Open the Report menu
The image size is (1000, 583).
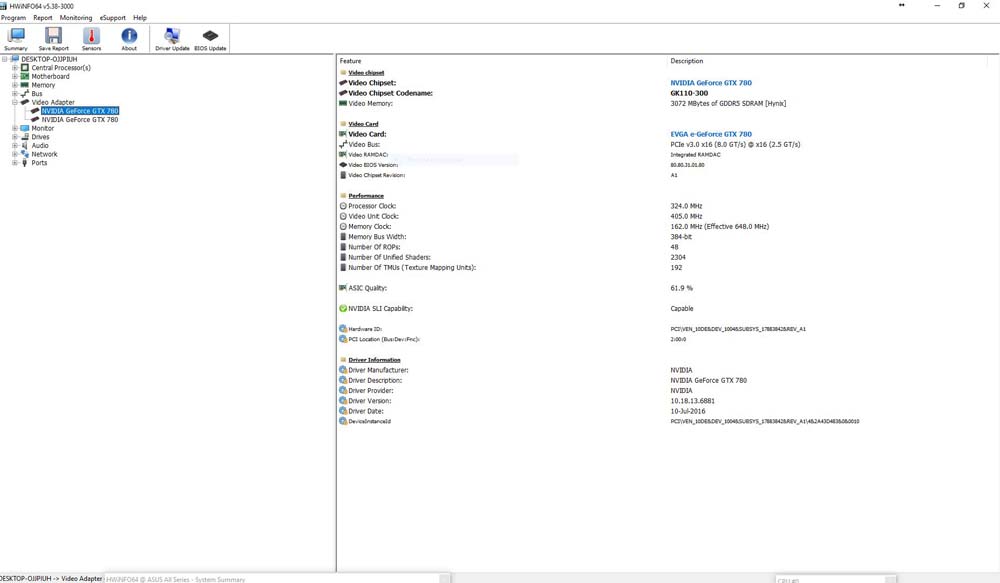[43, 18]
